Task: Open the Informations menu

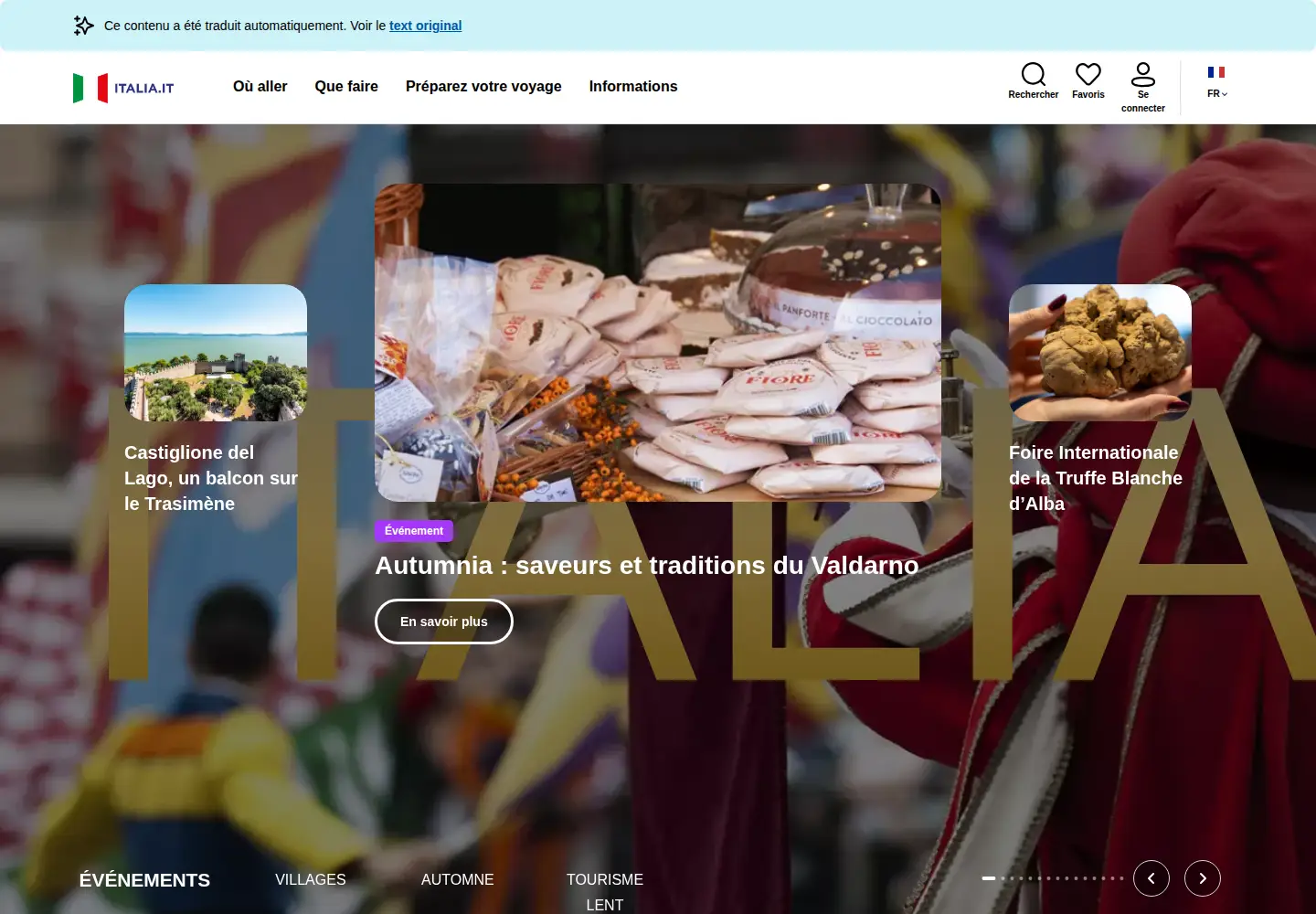Action: pos(633,86)
